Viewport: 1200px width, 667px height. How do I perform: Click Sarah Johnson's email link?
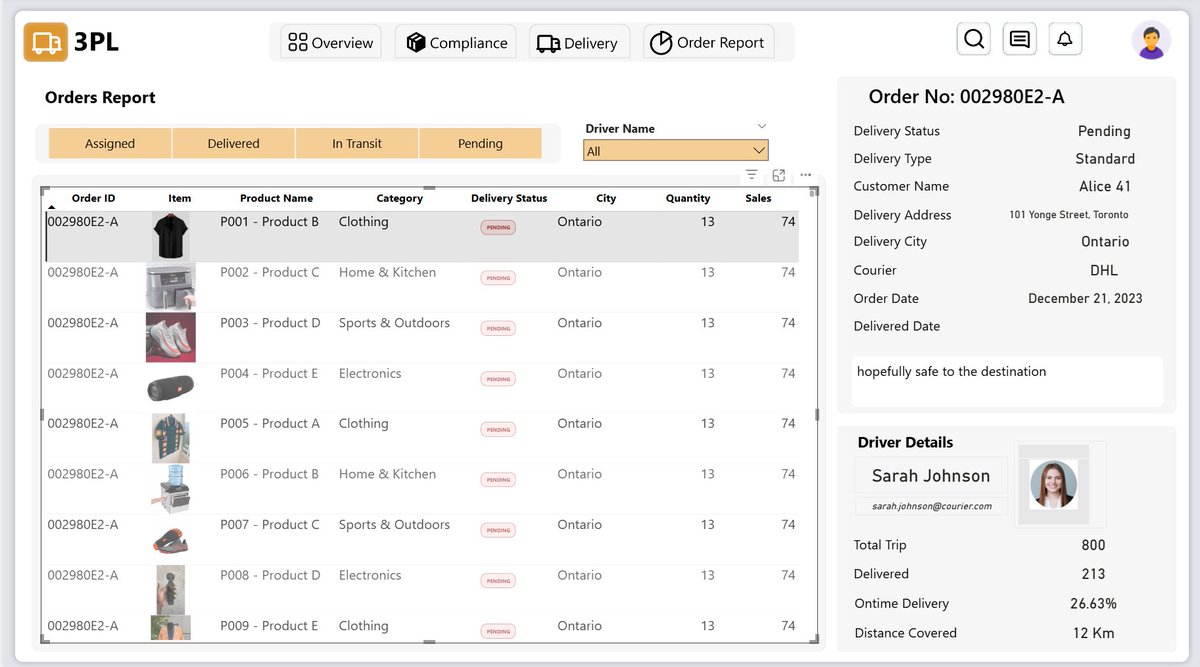[x=930, y=506]
